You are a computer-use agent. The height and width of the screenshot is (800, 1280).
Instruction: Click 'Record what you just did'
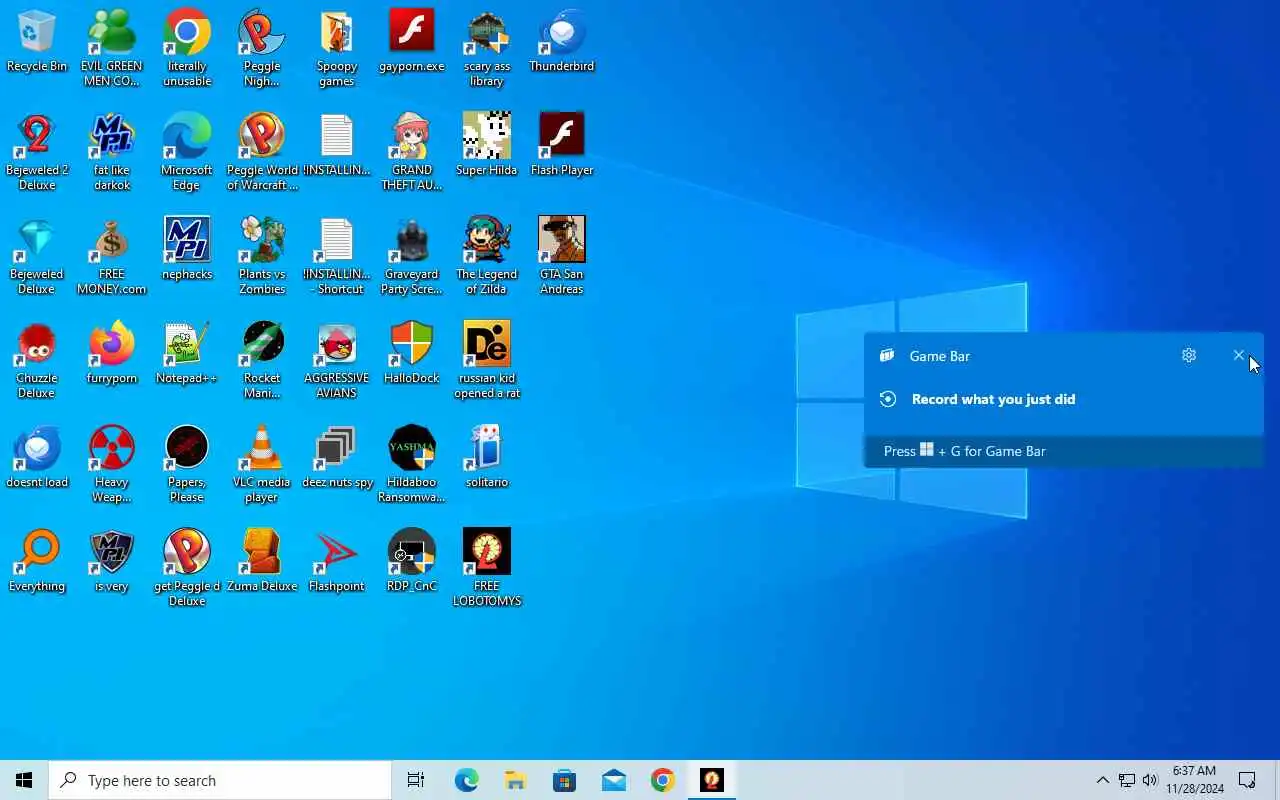click(x=993, y=399)
